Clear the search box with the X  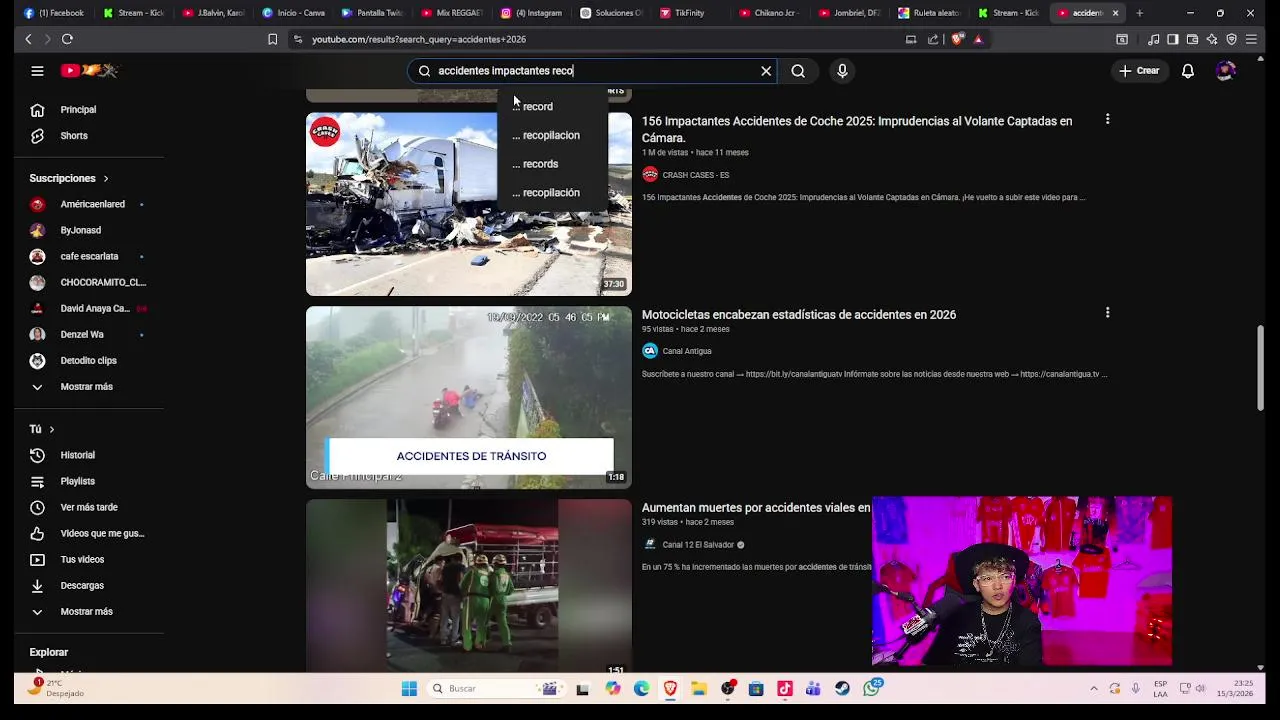click(766, 71)
